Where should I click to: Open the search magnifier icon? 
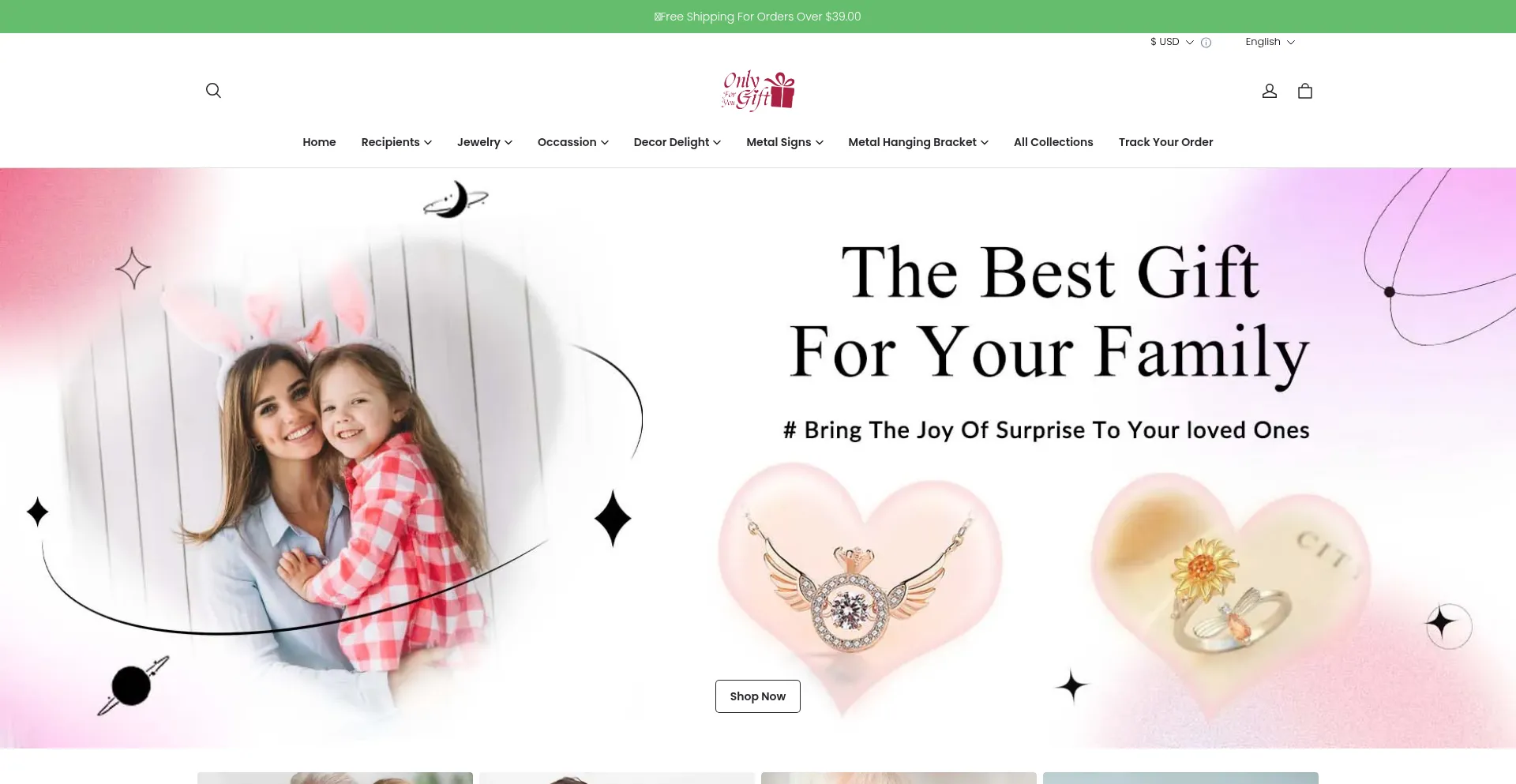tap(213, 91)
